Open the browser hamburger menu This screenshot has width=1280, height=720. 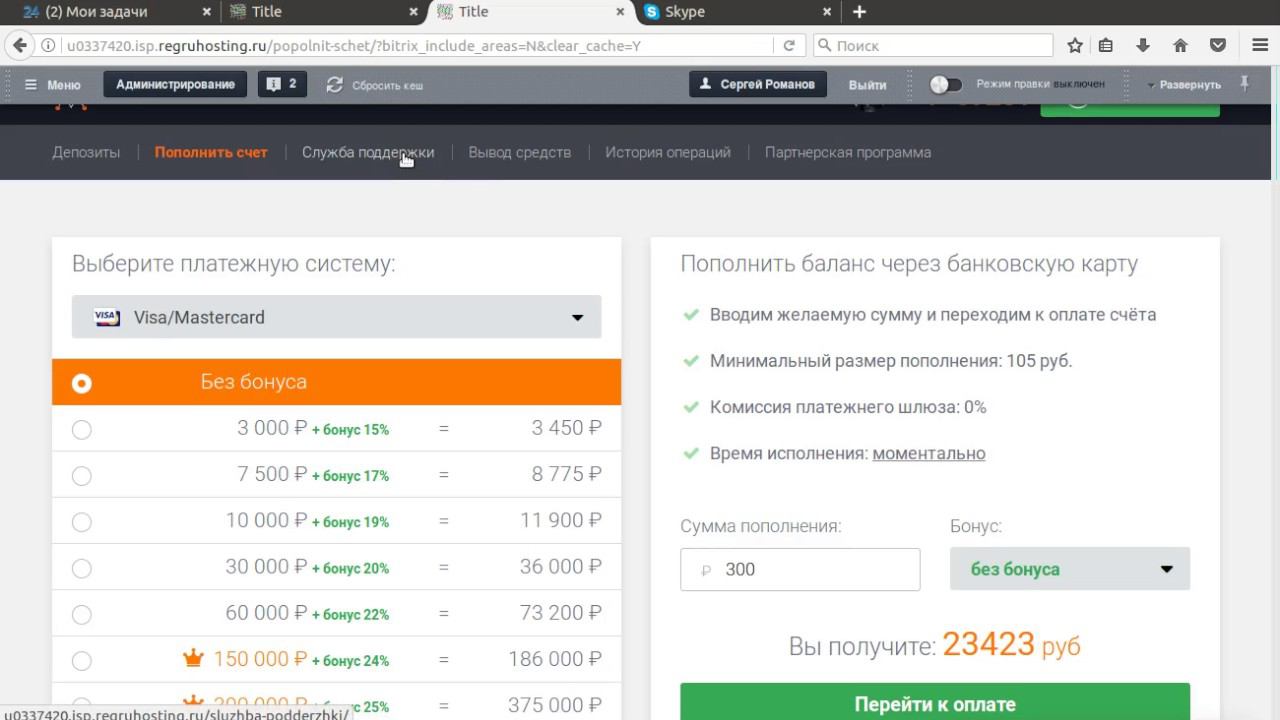(1260, 45)
